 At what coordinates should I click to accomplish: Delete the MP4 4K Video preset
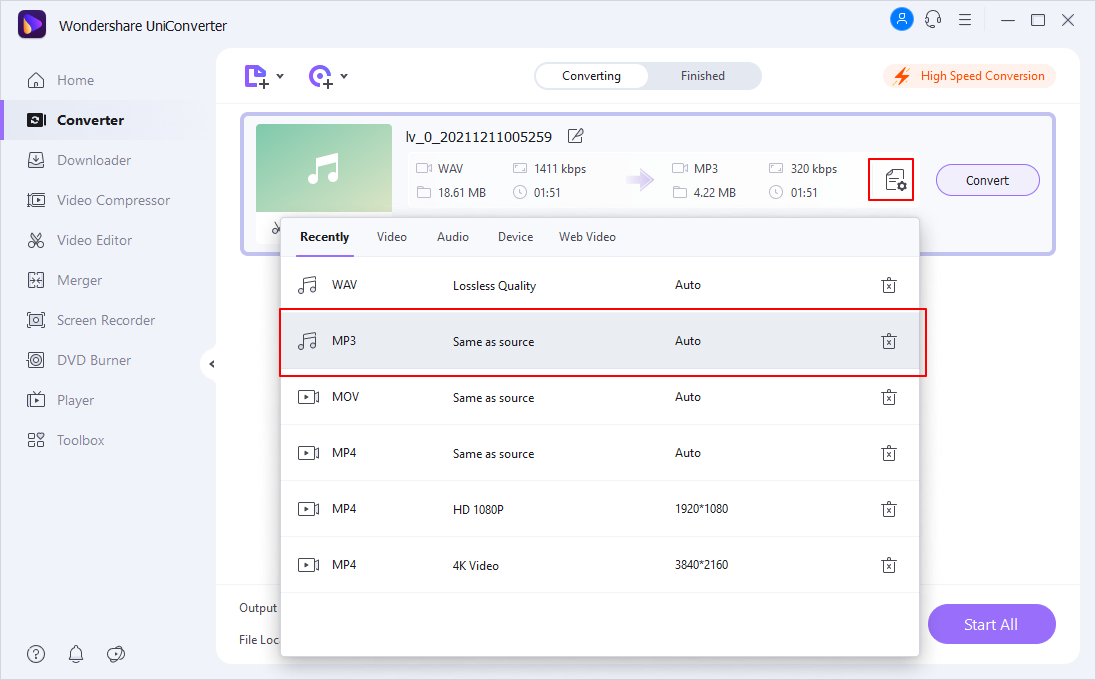888,565
